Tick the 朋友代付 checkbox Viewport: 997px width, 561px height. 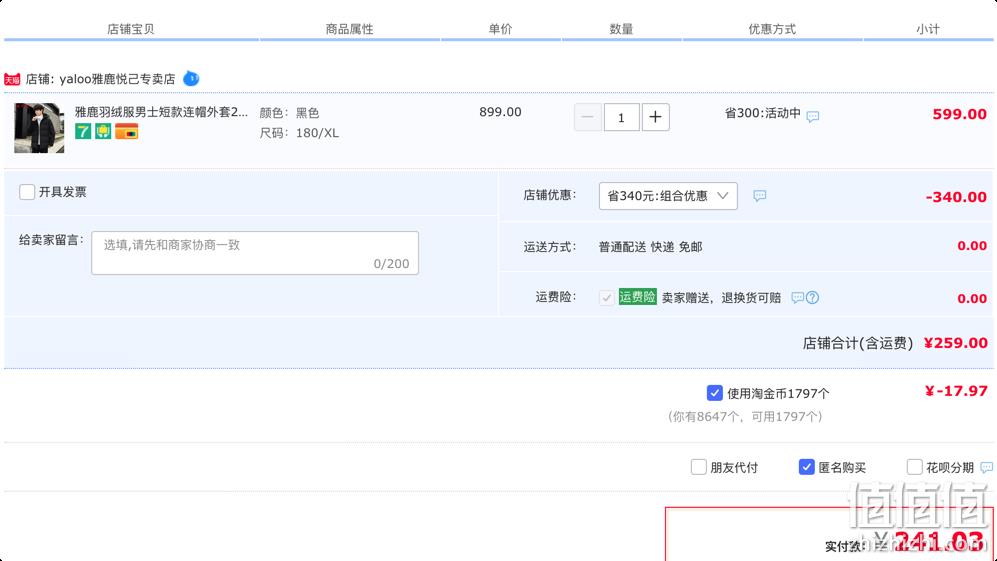698,468
